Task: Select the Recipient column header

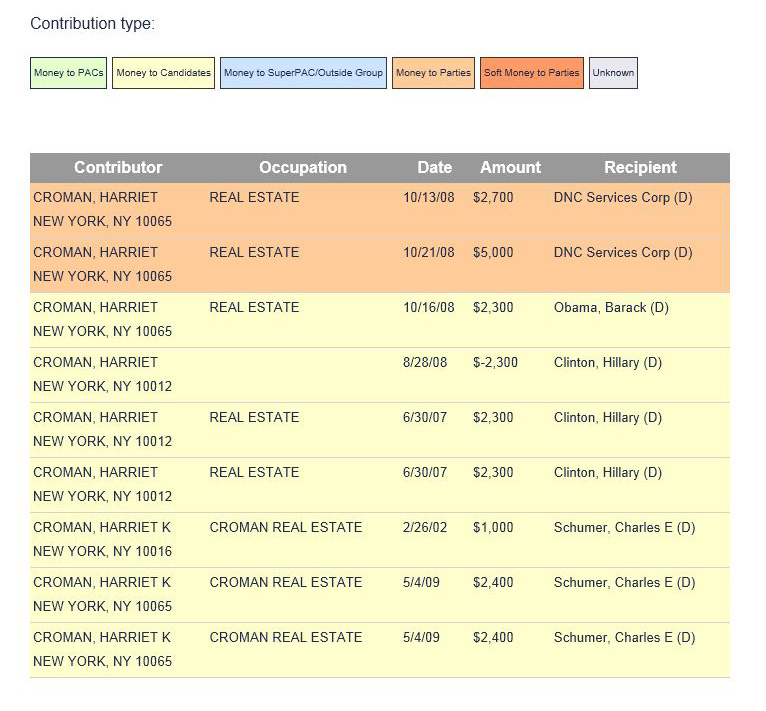Action: (640, 168)
